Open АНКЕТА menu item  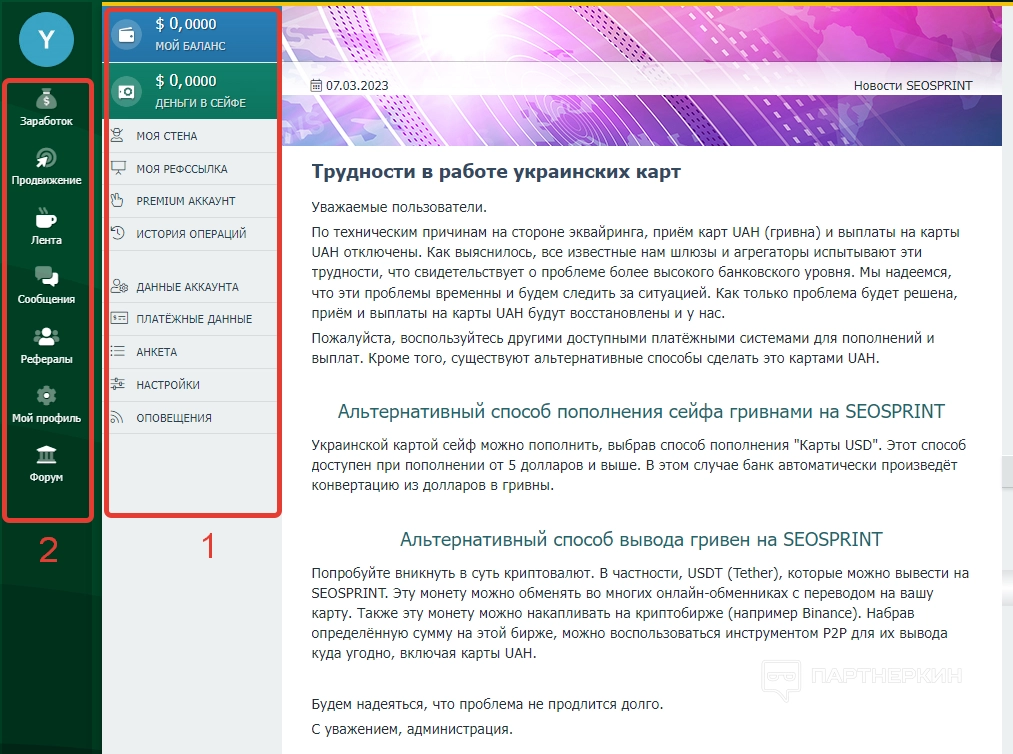pyautogui.click(x=193, y=352)
